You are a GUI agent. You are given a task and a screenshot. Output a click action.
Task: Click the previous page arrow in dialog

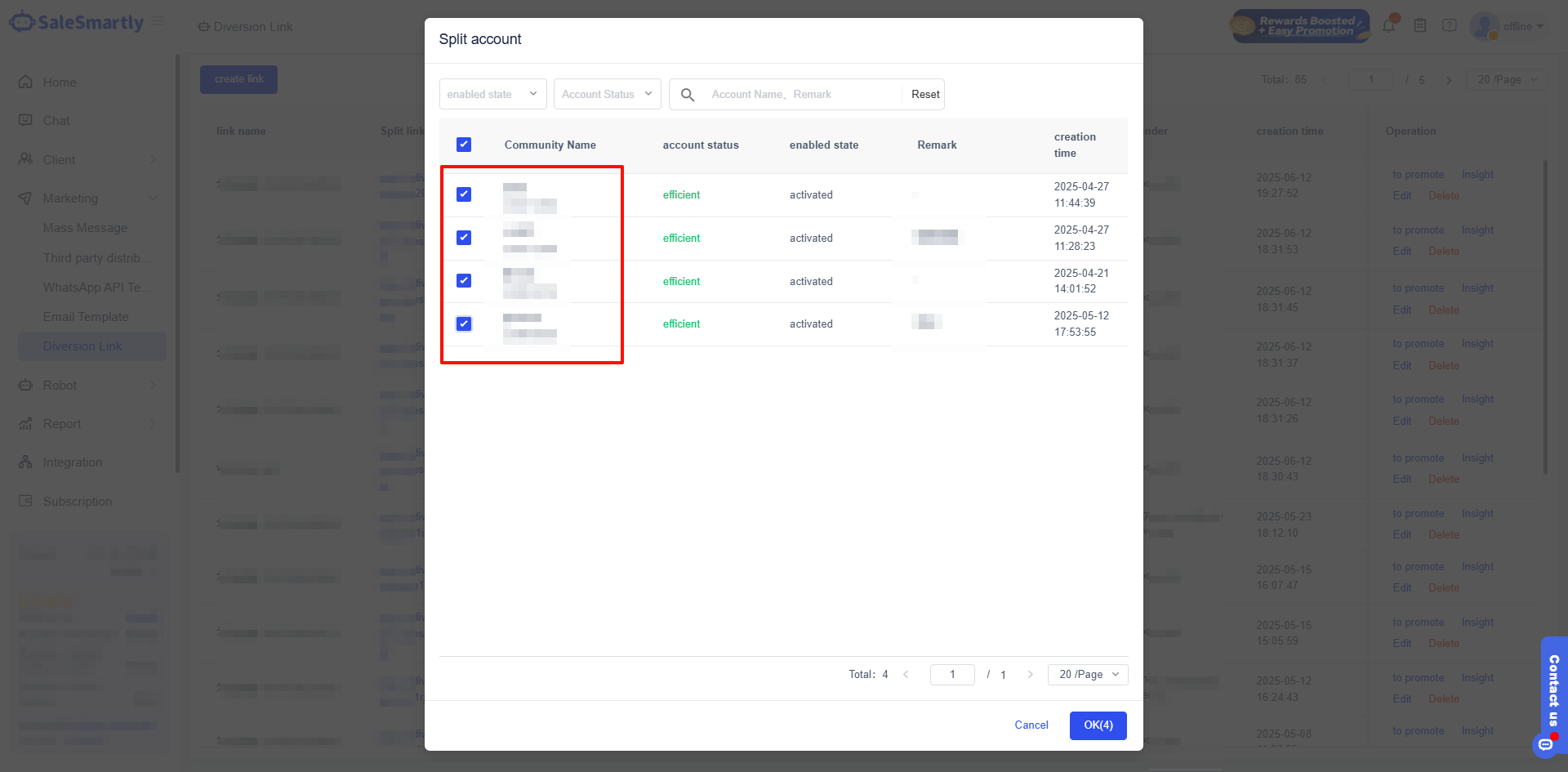tap(906, 675)
